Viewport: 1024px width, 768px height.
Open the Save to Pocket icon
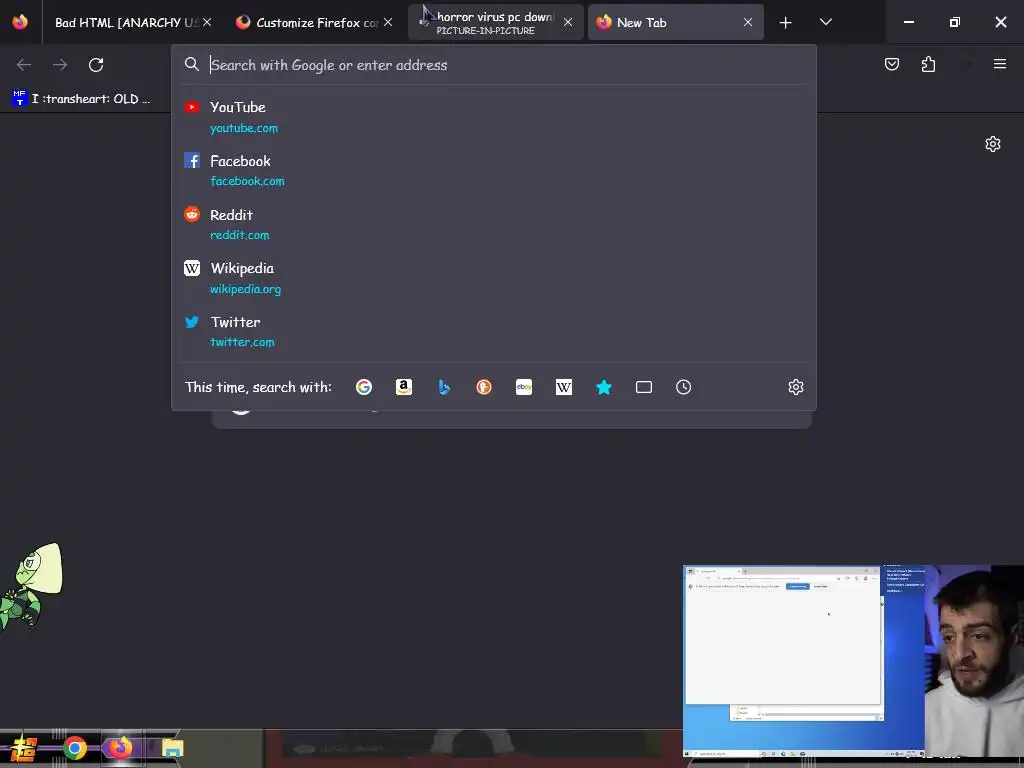coord(891,64)
